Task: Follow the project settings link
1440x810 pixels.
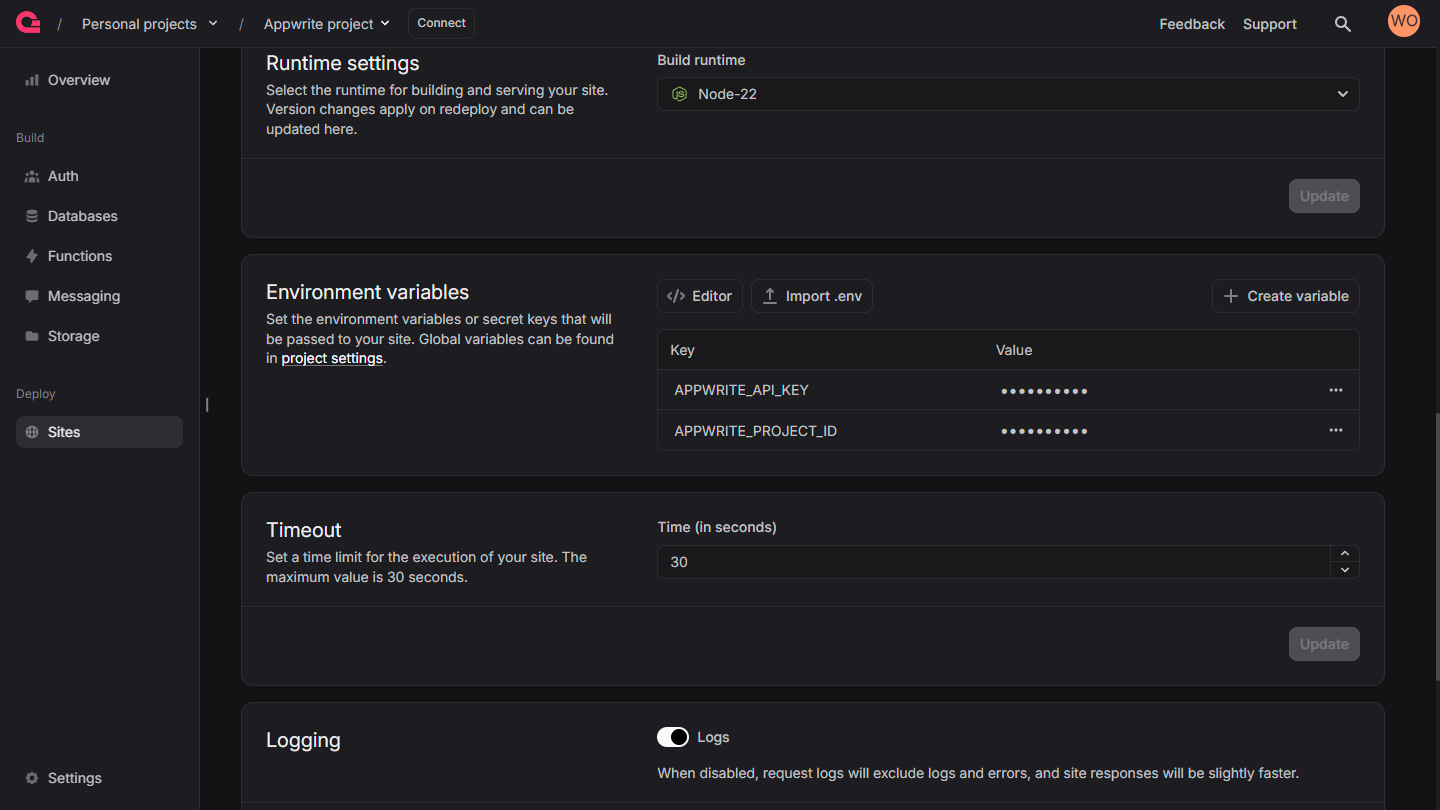Action: coord(332,358)
